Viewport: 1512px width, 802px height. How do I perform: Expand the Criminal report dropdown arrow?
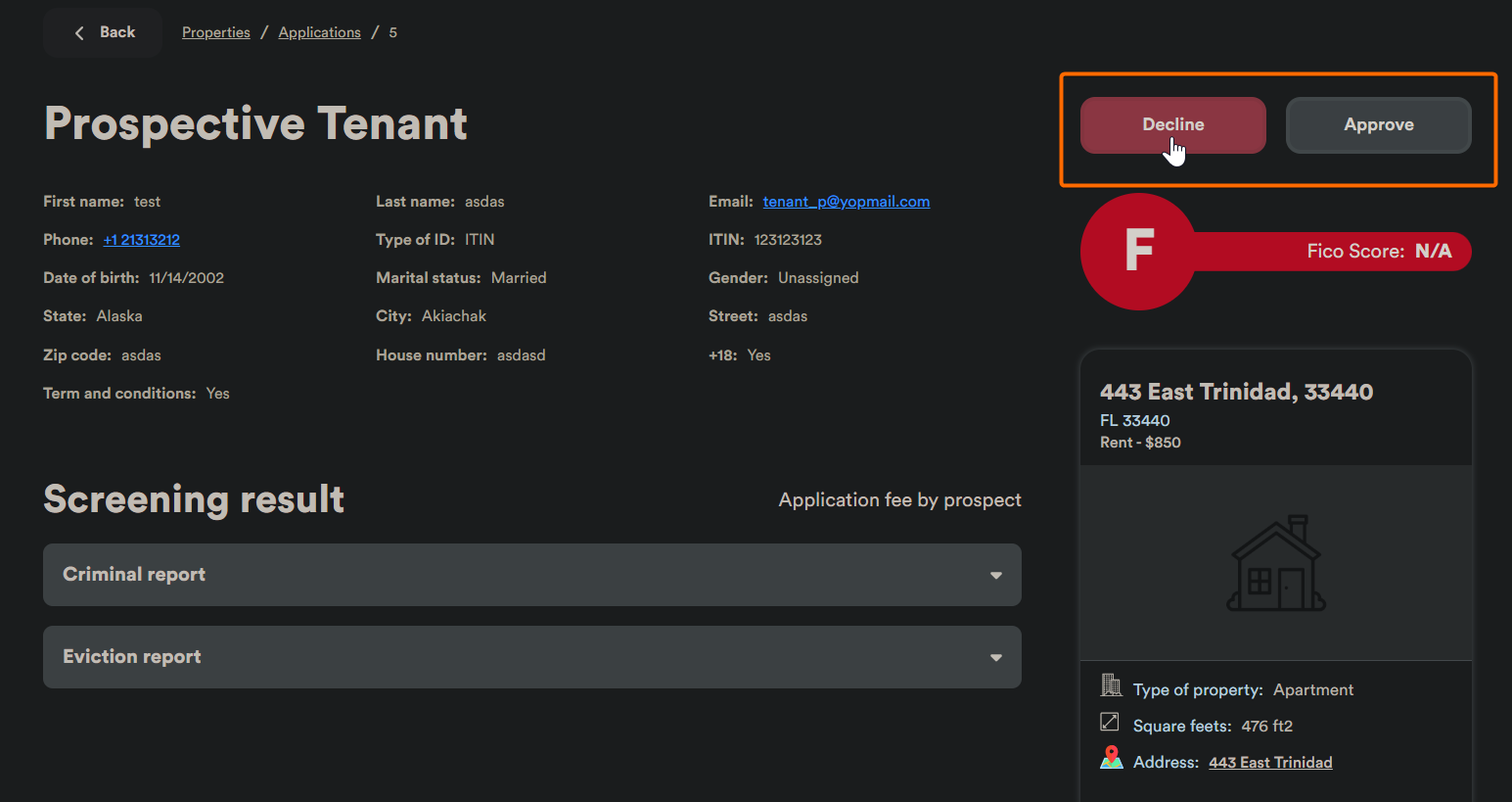click(x=995, y=575)
